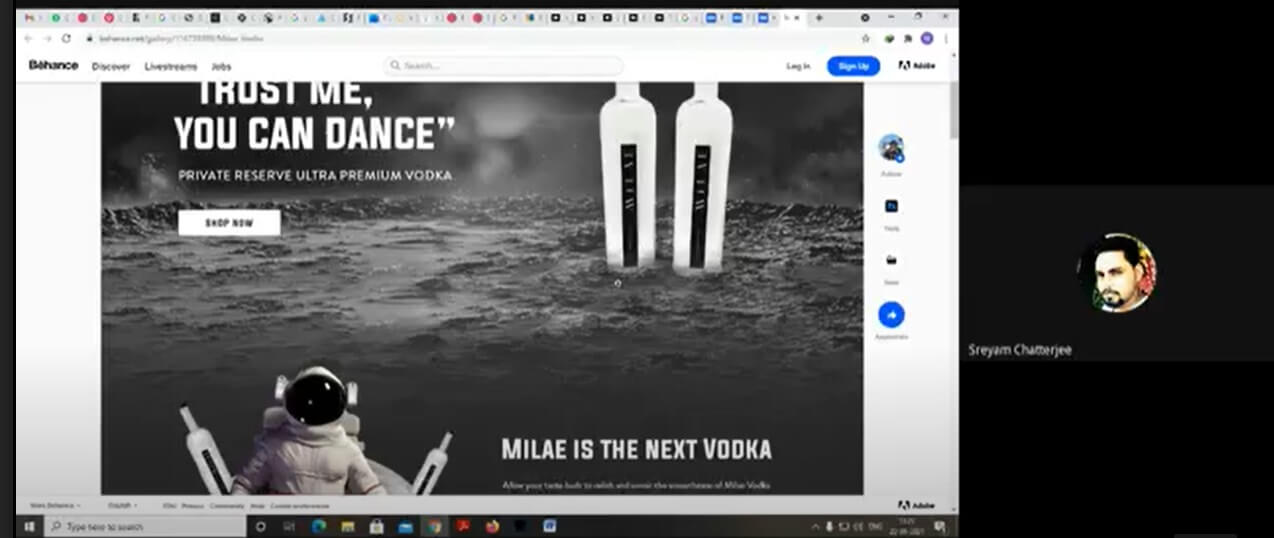
Task: Click the Log In link
Action: click(x=798, y=67)
